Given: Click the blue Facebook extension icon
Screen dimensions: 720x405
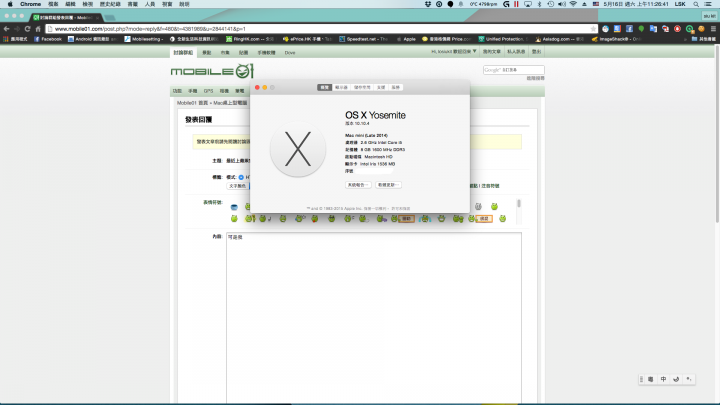Looking at the screenshot, I should pyautogui.click(x=629, y=28).
